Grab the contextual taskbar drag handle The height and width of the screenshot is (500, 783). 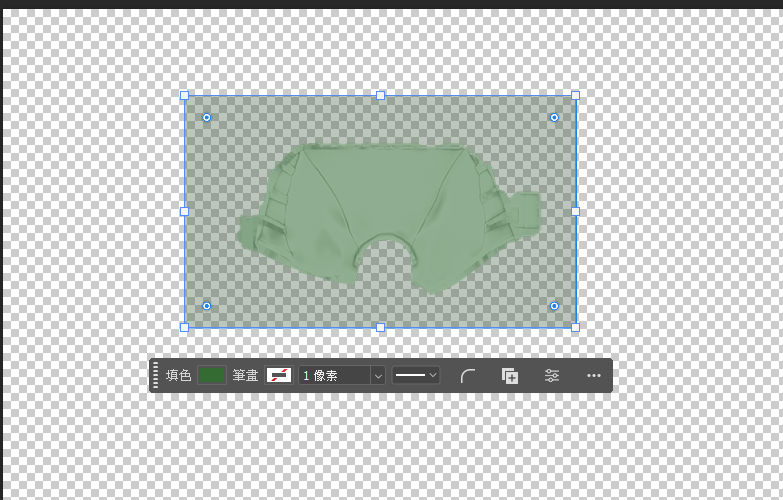coord(156,376)
